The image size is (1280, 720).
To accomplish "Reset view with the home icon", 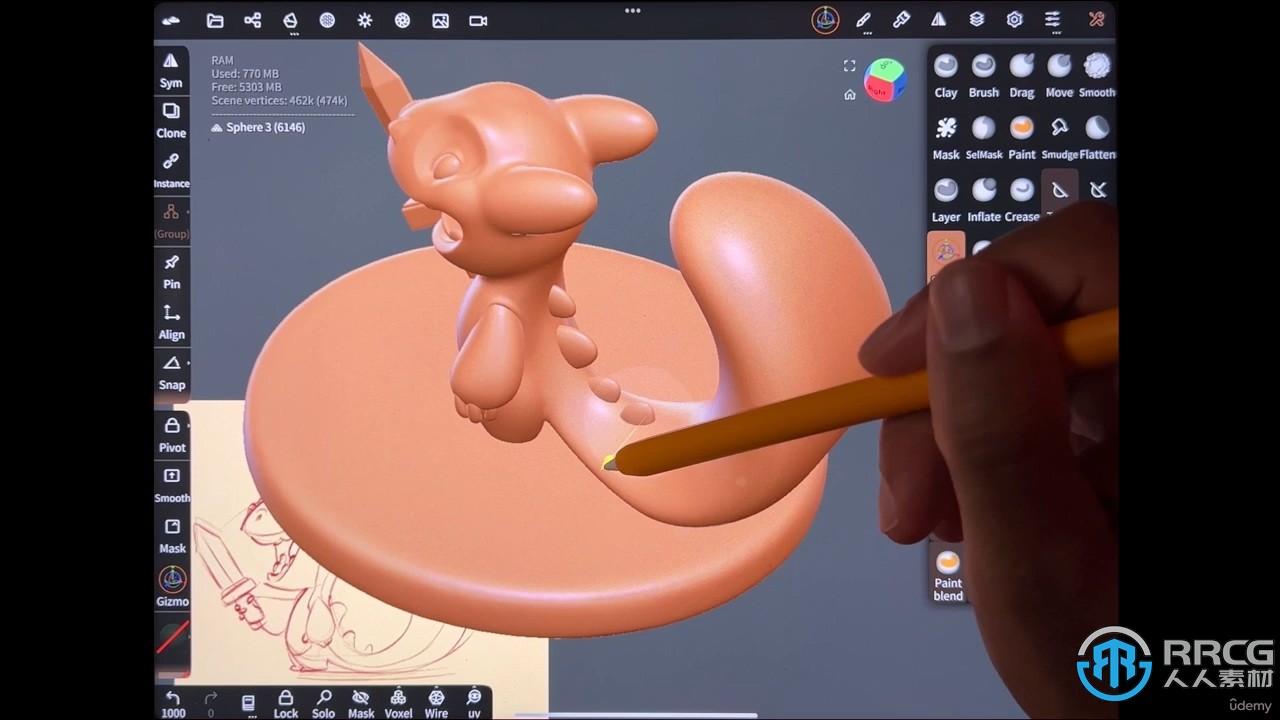I will 849,95.
